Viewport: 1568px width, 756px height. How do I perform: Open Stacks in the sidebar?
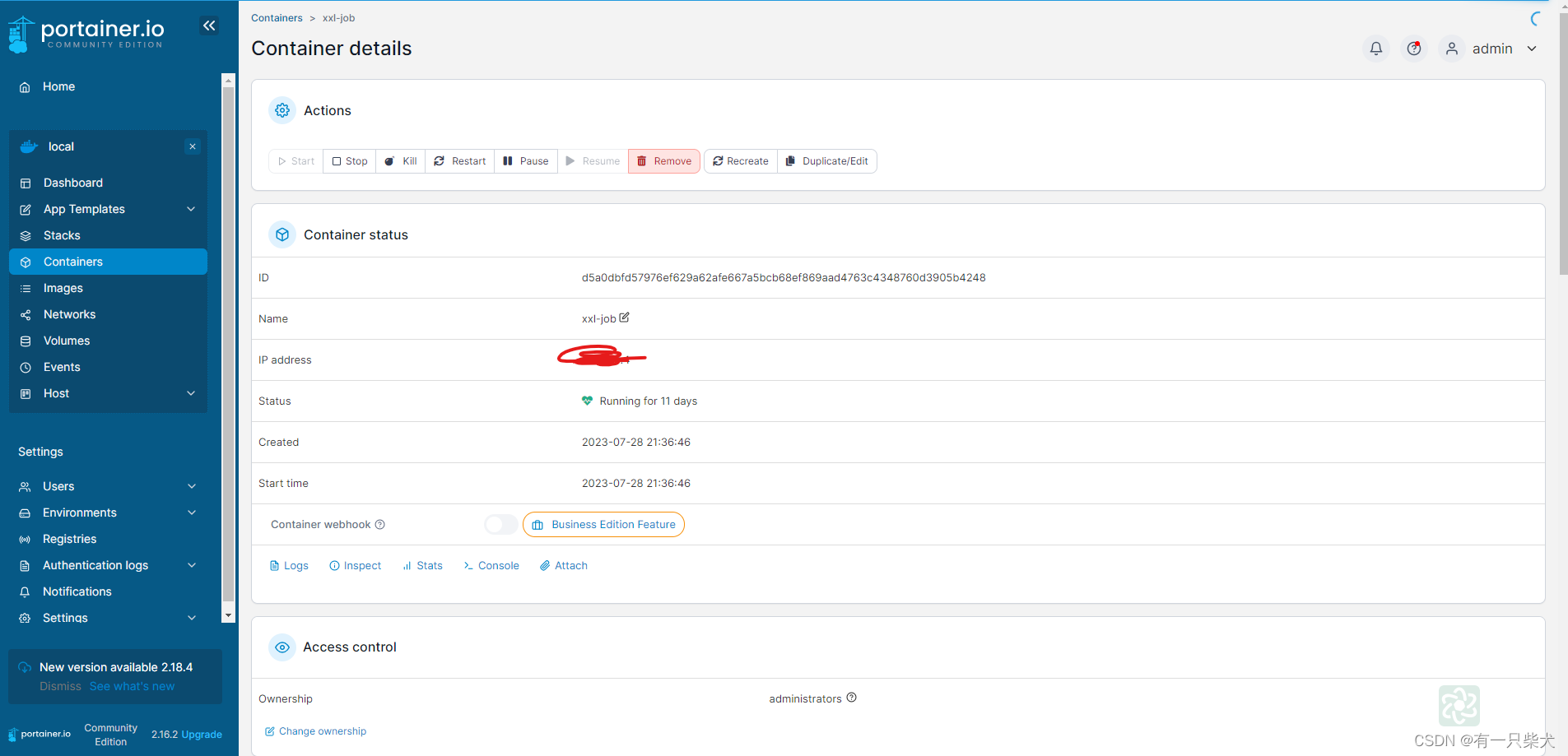coord(108,235)
